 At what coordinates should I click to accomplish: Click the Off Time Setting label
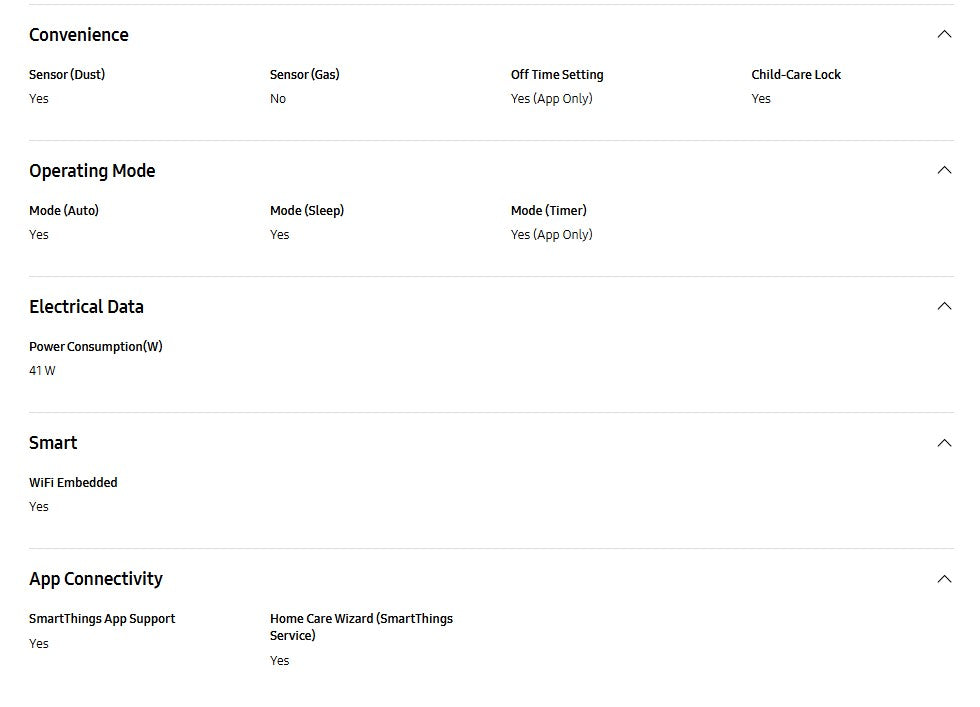[x=557, y=75]
